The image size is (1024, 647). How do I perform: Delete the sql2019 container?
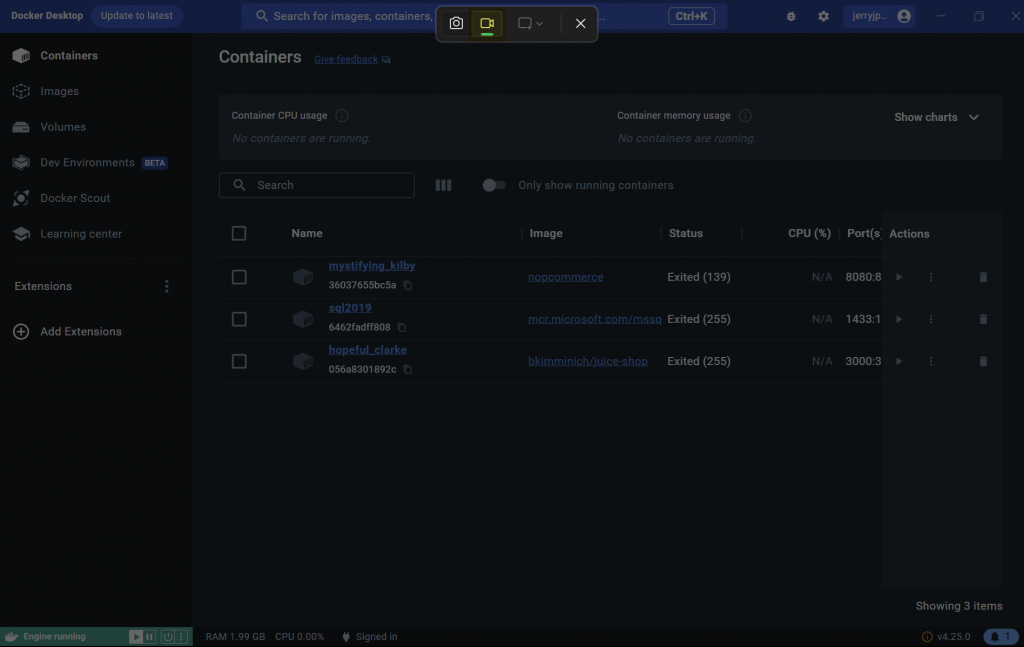(x=983, y=319)
